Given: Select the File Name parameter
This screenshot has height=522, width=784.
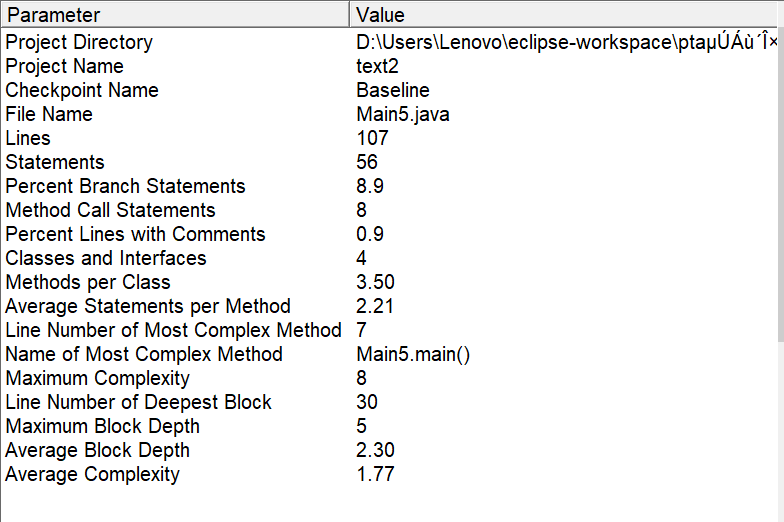Looking at the screenshot, I should (x=49, y=114).
